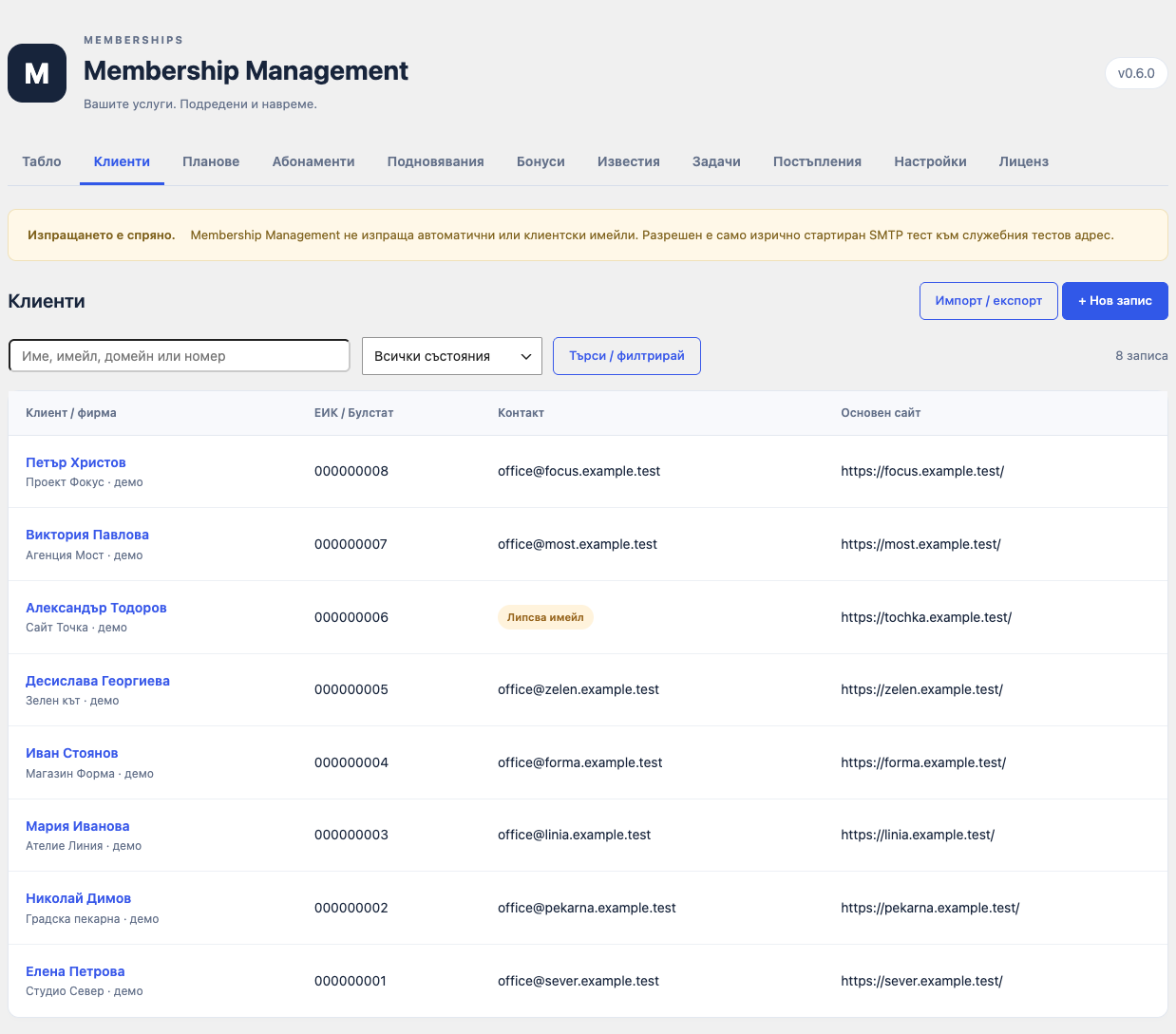Open client Елена Петрова

[x=75, y=971]
